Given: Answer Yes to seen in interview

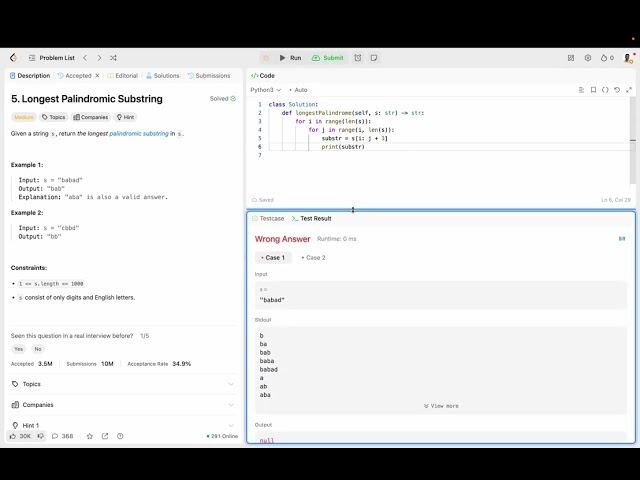Looking at the screenshot, I should click(x=18, y=349).
